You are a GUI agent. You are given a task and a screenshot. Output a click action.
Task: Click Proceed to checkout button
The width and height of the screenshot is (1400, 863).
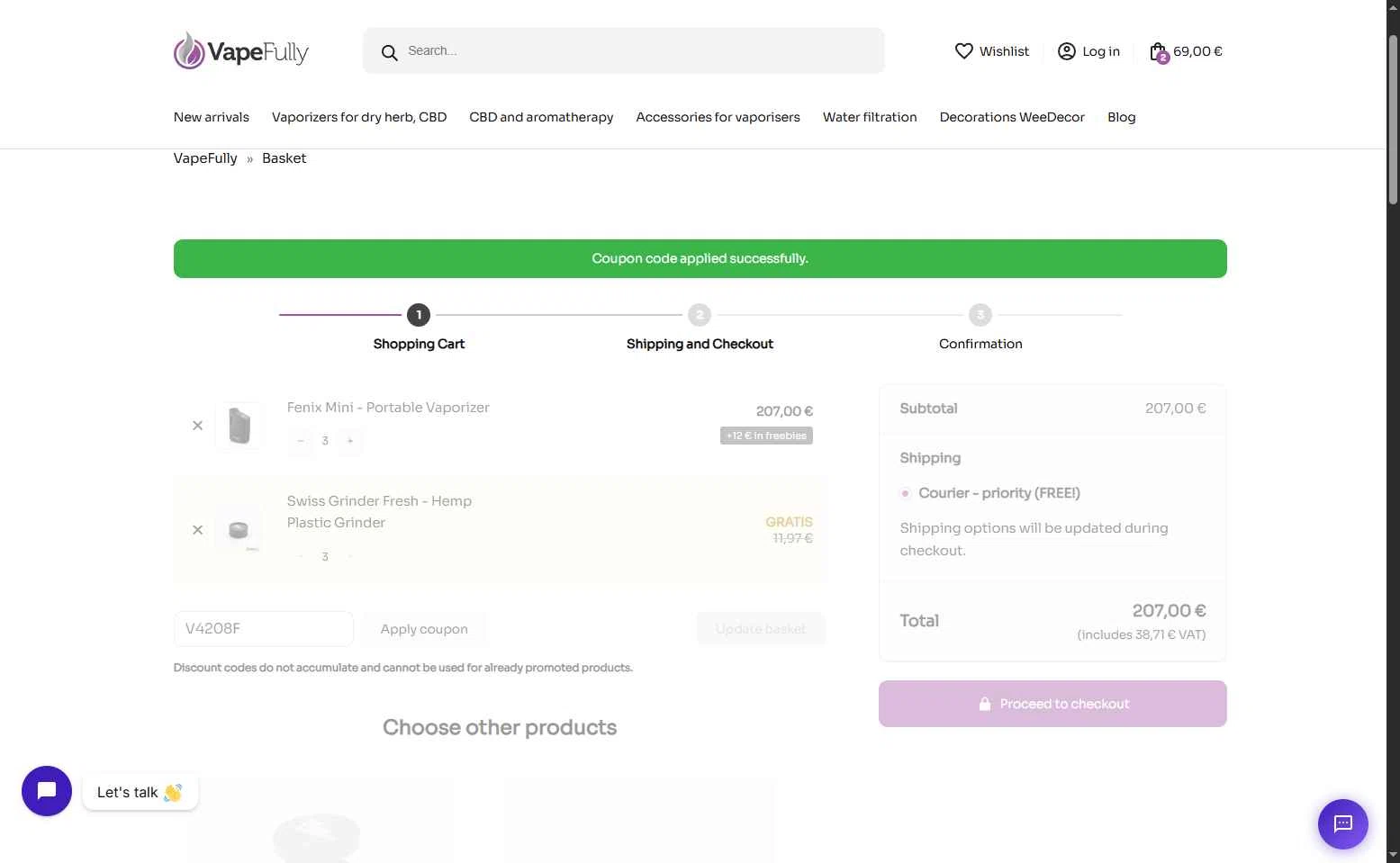click(x=1052, y=704)
